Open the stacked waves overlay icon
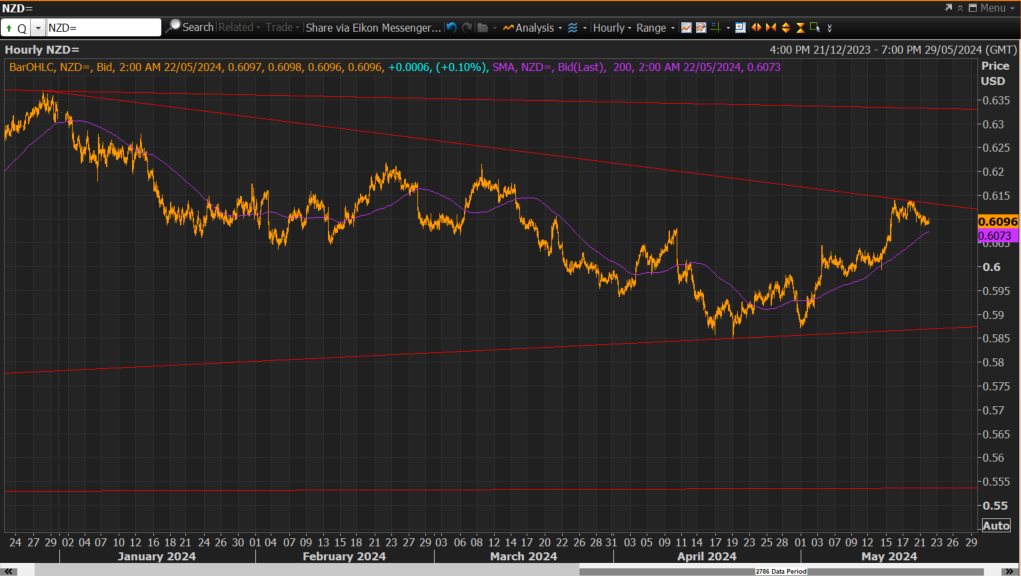Viewport: 1021px width, 576px height. pos(572,27)
